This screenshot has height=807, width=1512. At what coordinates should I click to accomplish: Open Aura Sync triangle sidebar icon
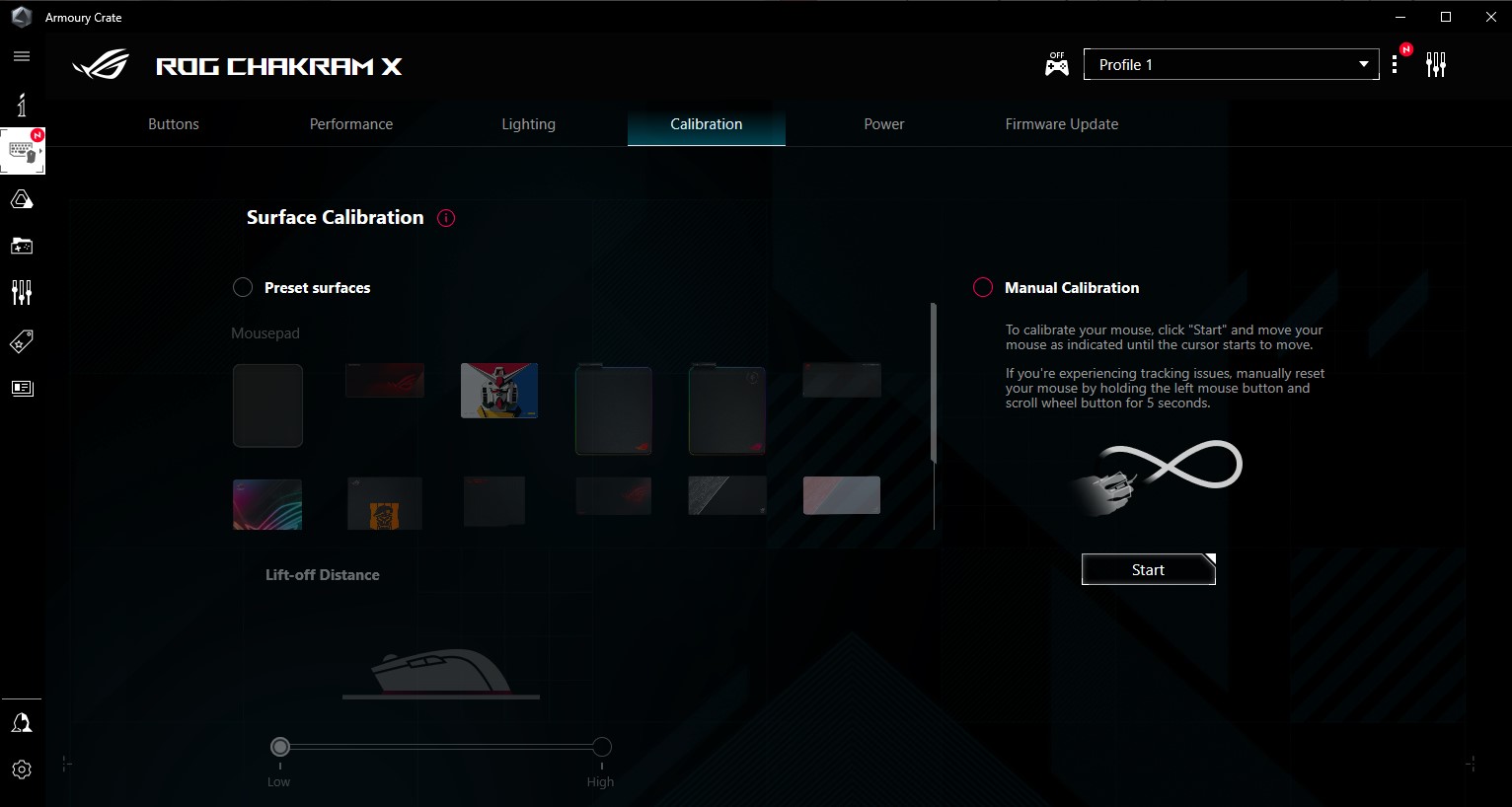coord(22,199)
